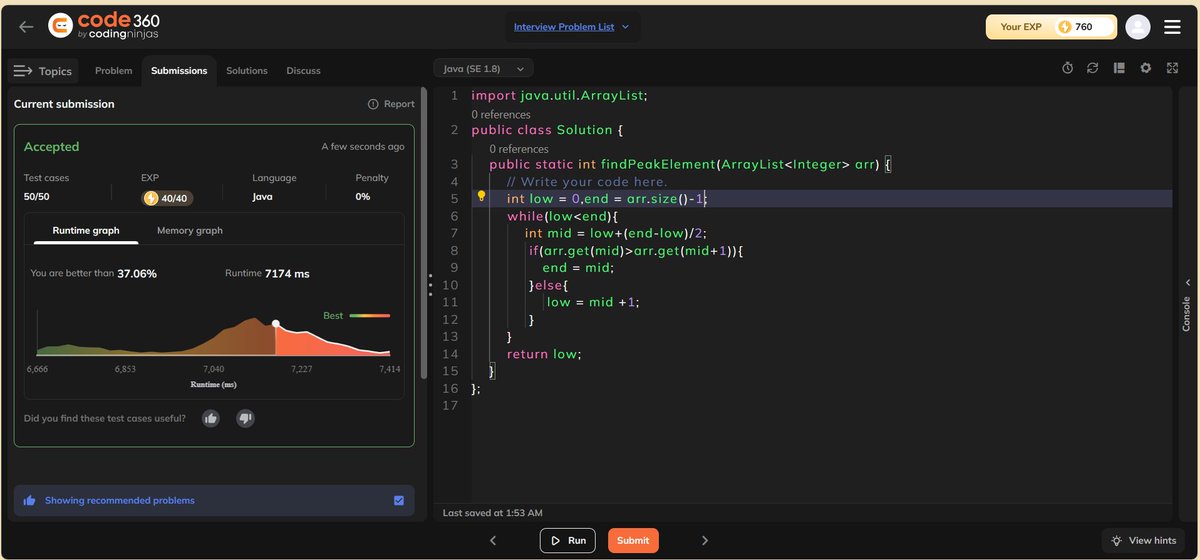Toggle the recommended problems checkbox

(399, 500)
